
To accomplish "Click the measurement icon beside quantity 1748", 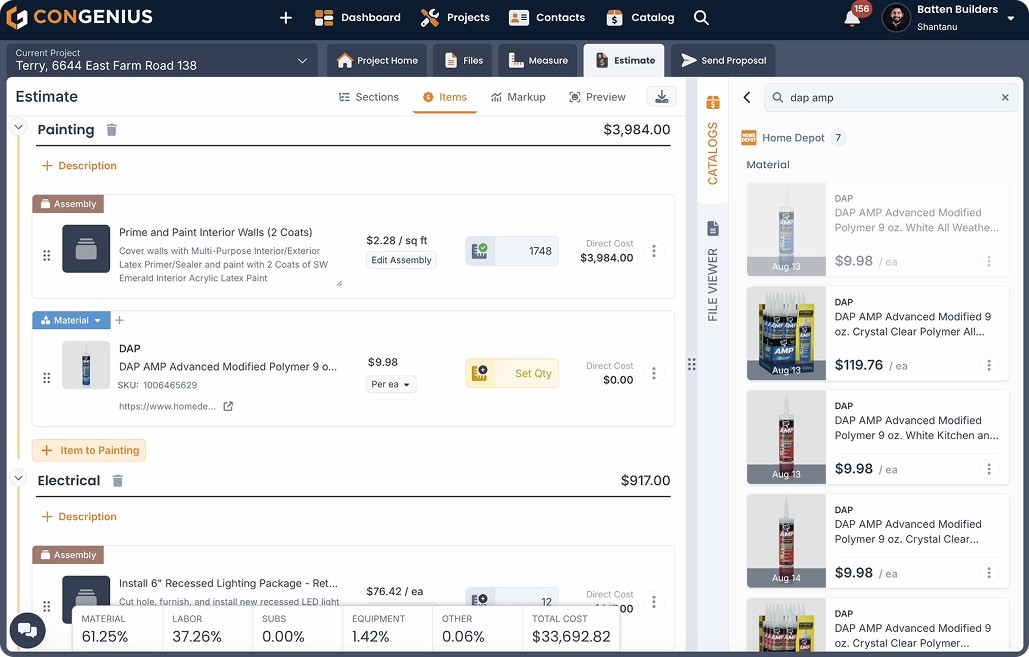I will pyautogui.click(x=480, y=251).
